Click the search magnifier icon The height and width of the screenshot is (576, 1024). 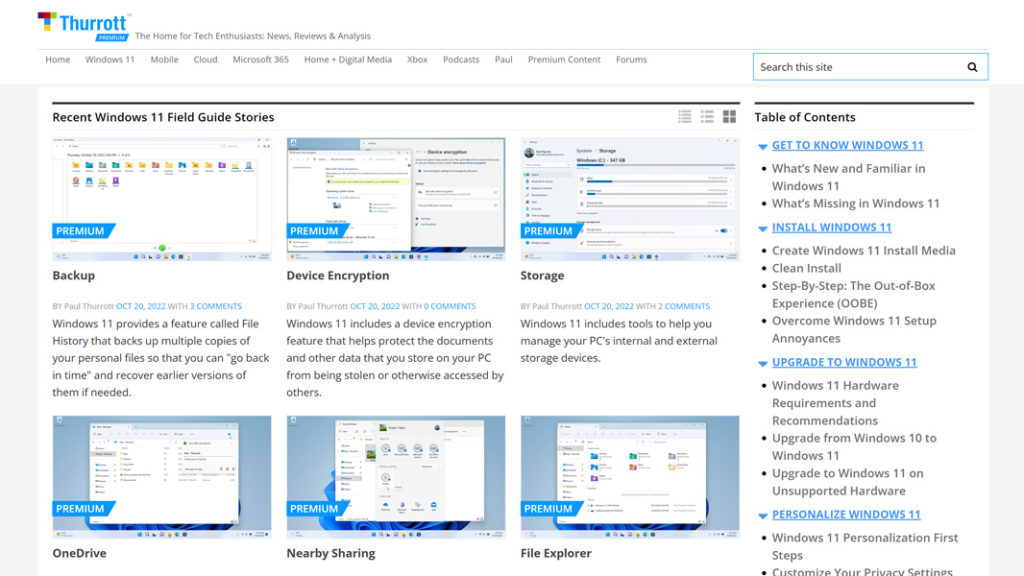pos(972,67)
